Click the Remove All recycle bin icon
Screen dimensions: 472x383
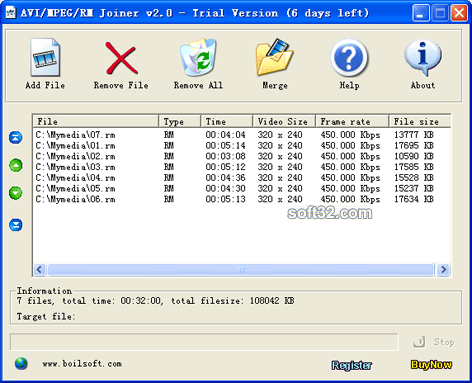point(198,57)
